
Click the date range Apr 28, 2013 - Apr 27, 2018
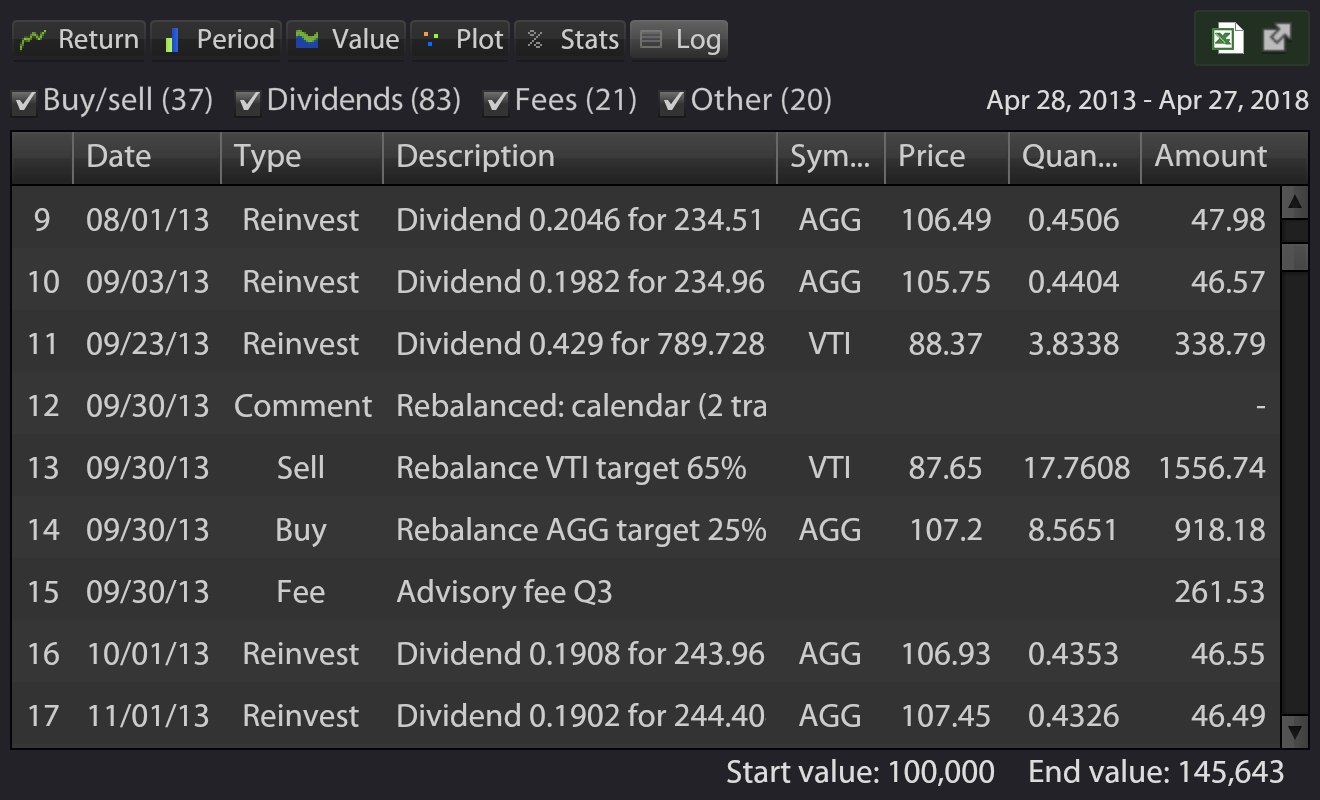pyautogui.click(x=1147, y=100)
